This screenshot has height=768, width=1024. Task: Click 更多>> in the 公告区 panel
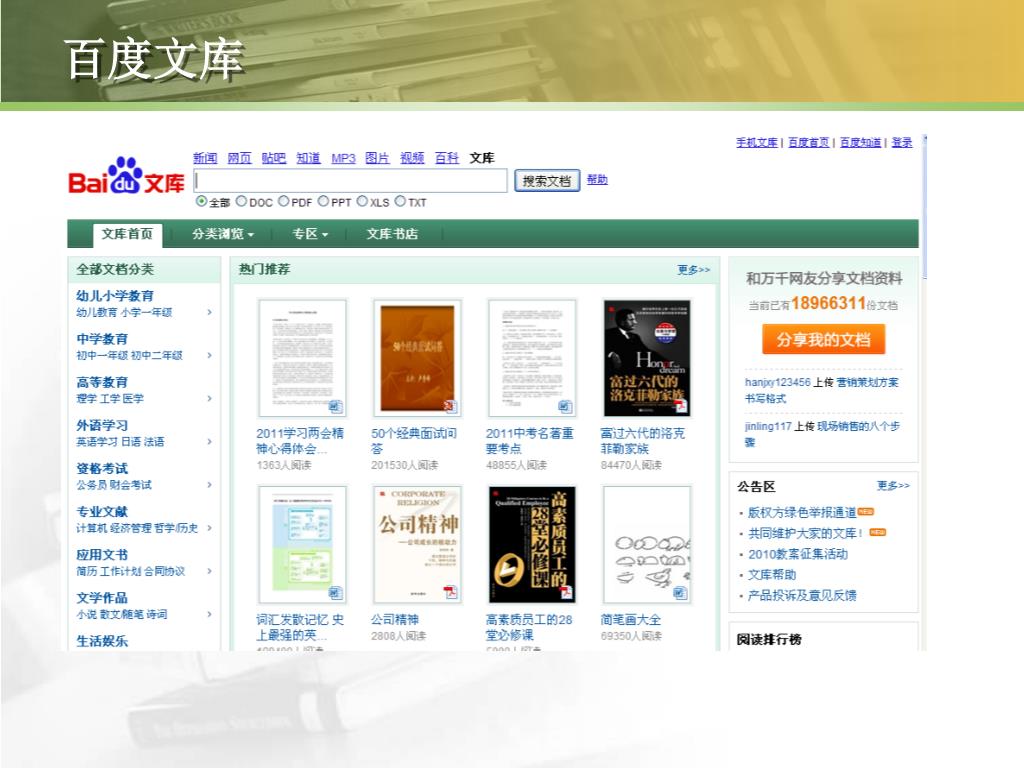coord(893,485)
